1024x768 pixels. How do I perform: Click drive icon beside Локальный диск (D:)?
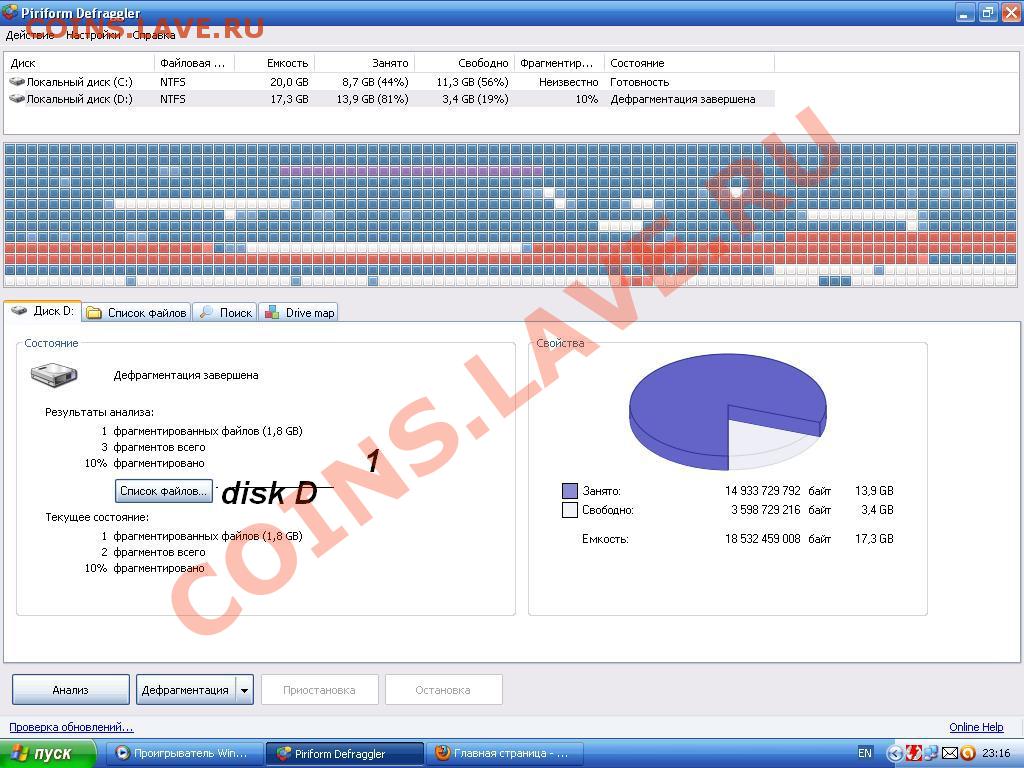point(16,99)
